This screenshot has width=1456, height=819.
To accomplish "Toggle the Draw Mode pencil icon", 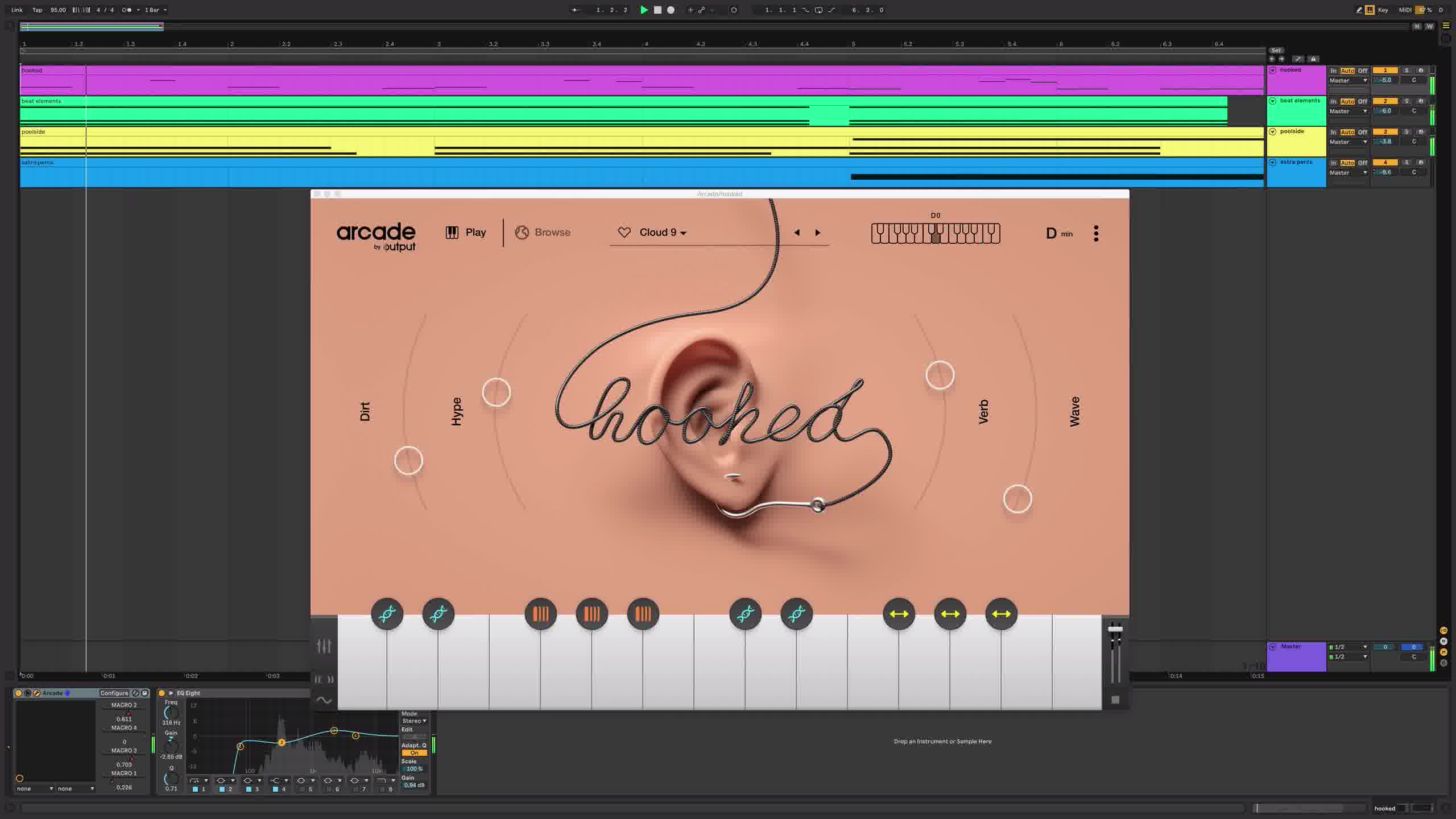I will (1359, 10).
